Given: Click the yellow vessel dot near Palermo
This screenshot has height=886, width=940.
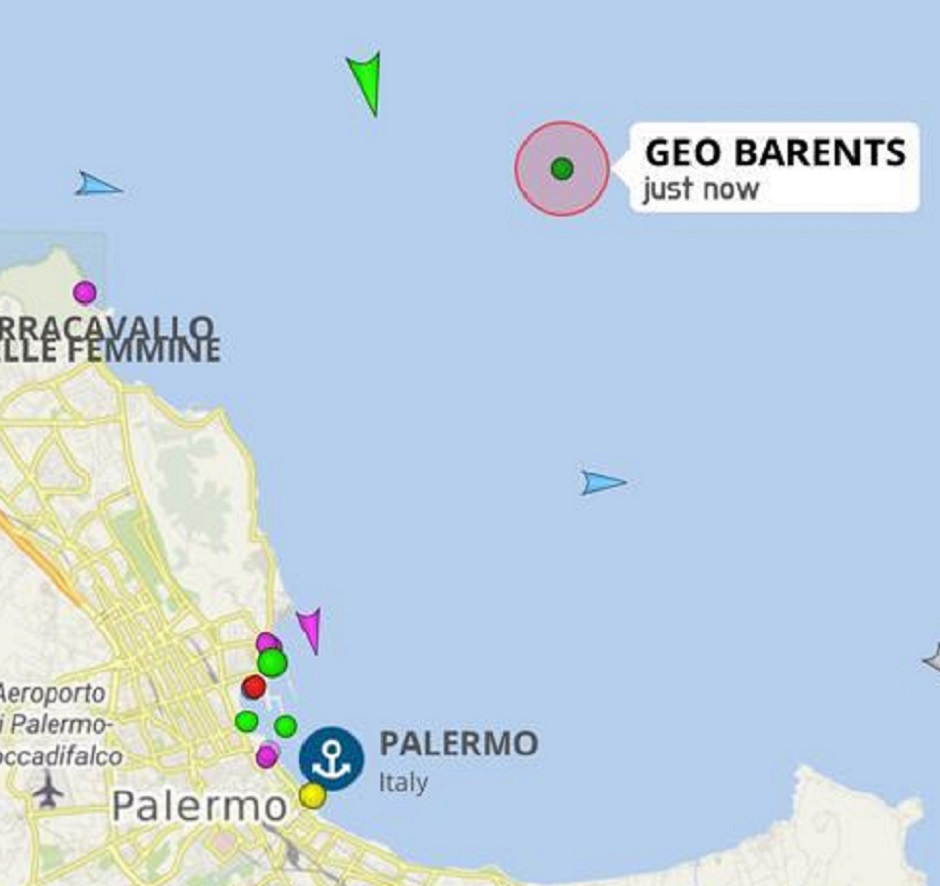Looking at the screenshot, I should pyautogui.click(x=312, y=795).
